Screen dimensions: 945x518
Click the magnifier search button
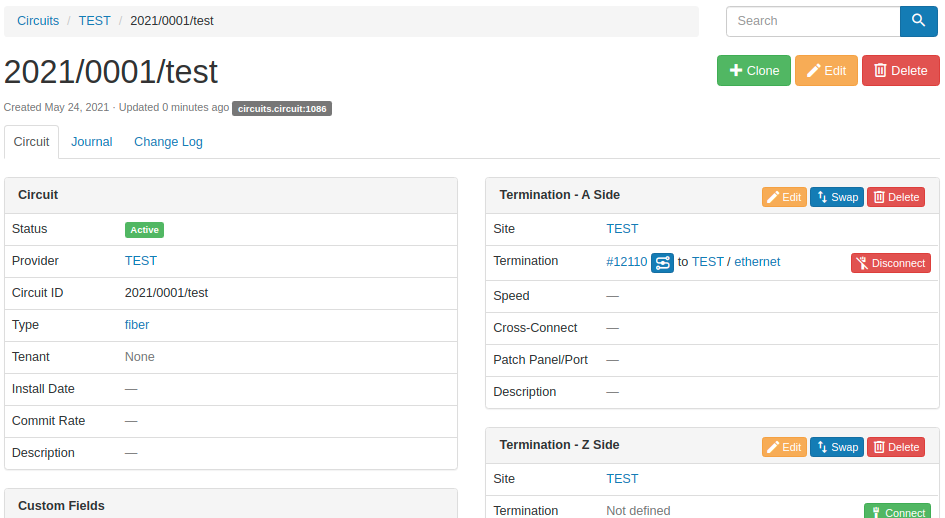tap(918, 21)
